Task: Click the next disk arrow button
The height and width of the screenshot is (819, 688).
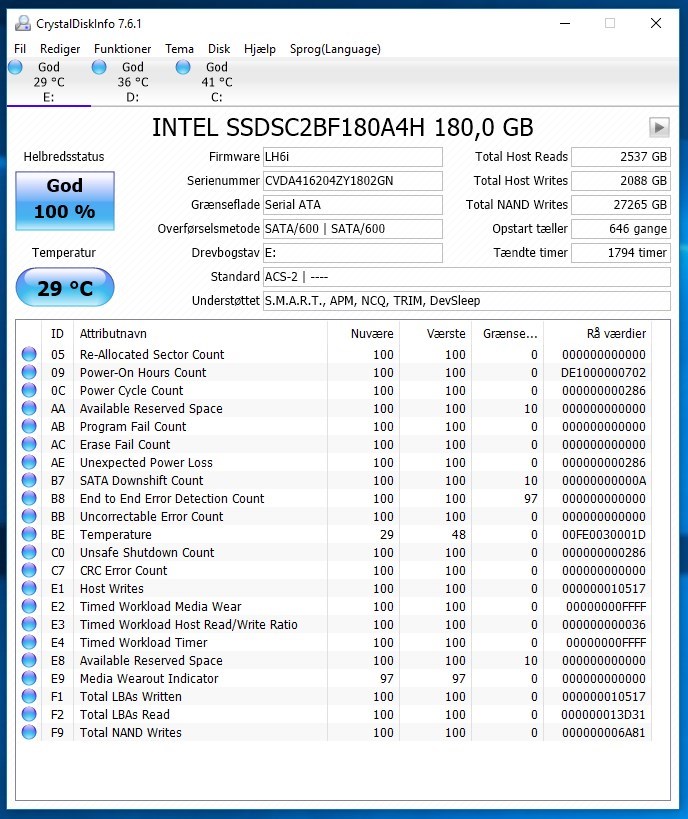Action: coord(658,127)
